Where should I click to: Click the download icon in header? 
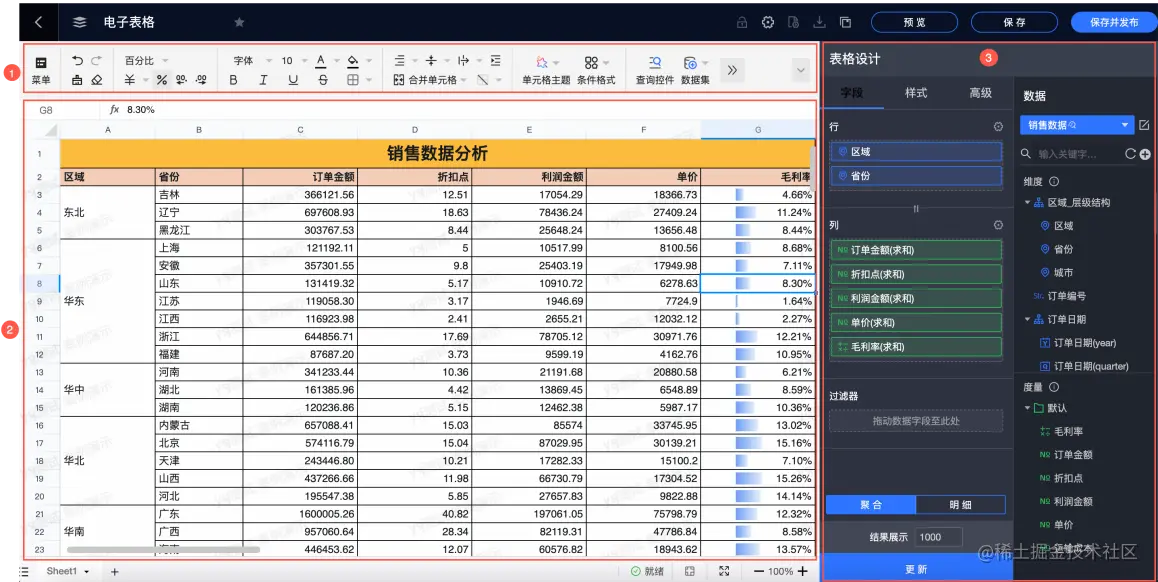[819, 22]
